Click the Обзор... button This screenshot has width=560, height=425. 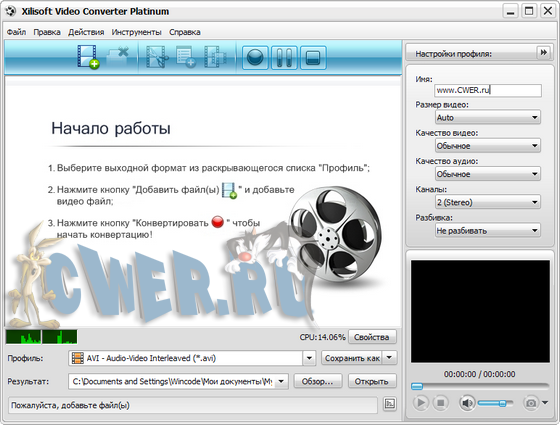[318, 381]
